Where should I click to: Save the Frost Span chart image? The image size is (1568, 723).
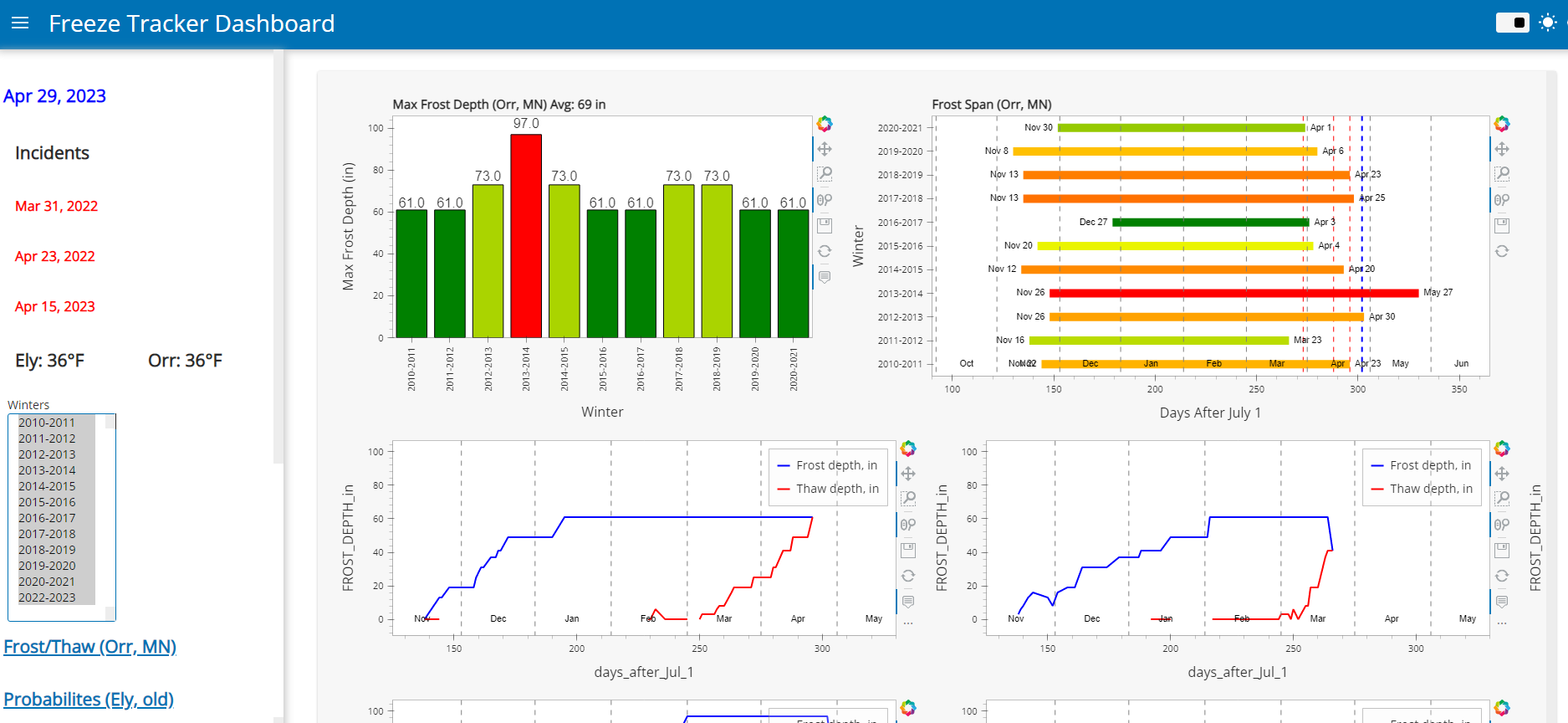1502,225
